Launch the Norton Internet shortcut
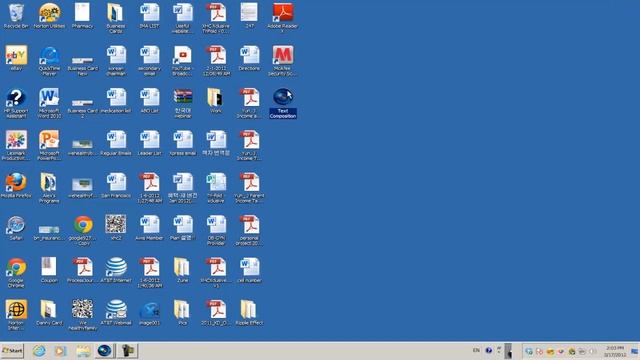640x360 pixels. click(x=16, y=315)
